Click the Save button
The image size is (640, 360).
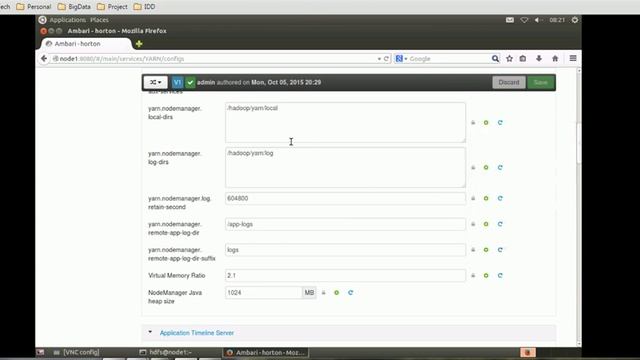[x=540, y=82]
